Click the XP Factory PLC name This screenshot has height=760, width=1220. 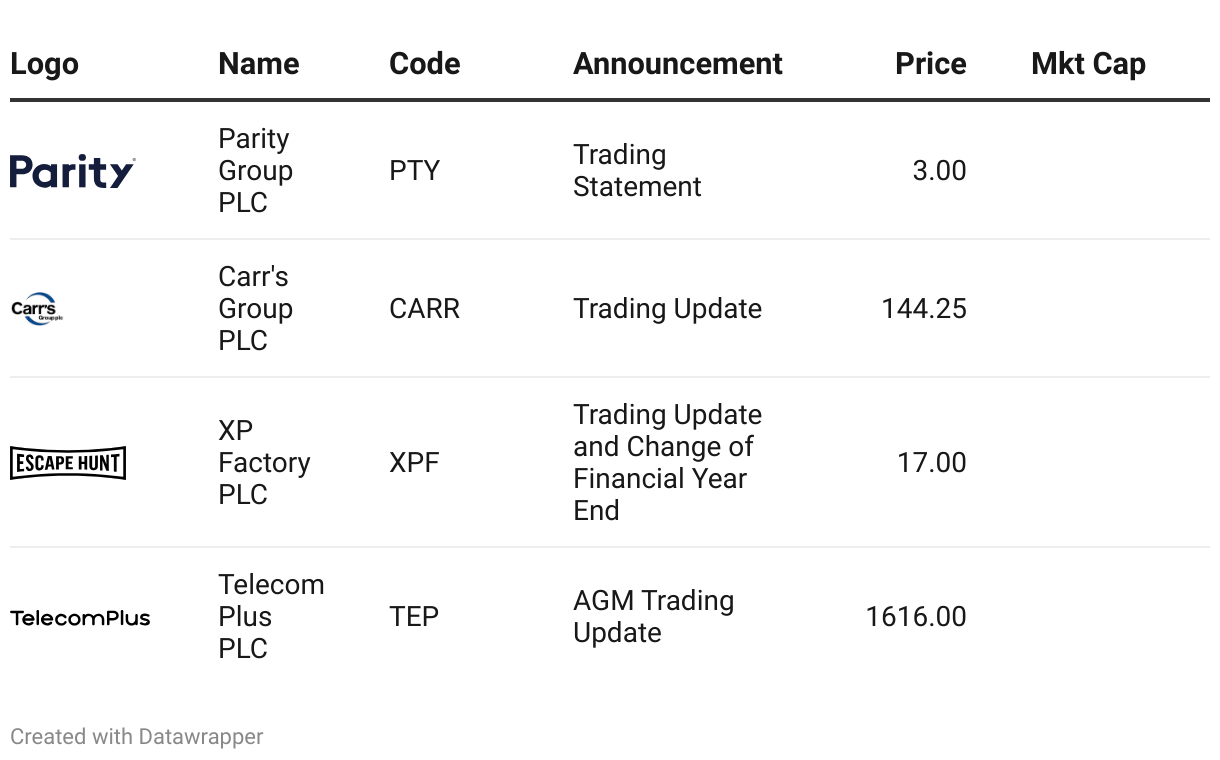(264, 463)
